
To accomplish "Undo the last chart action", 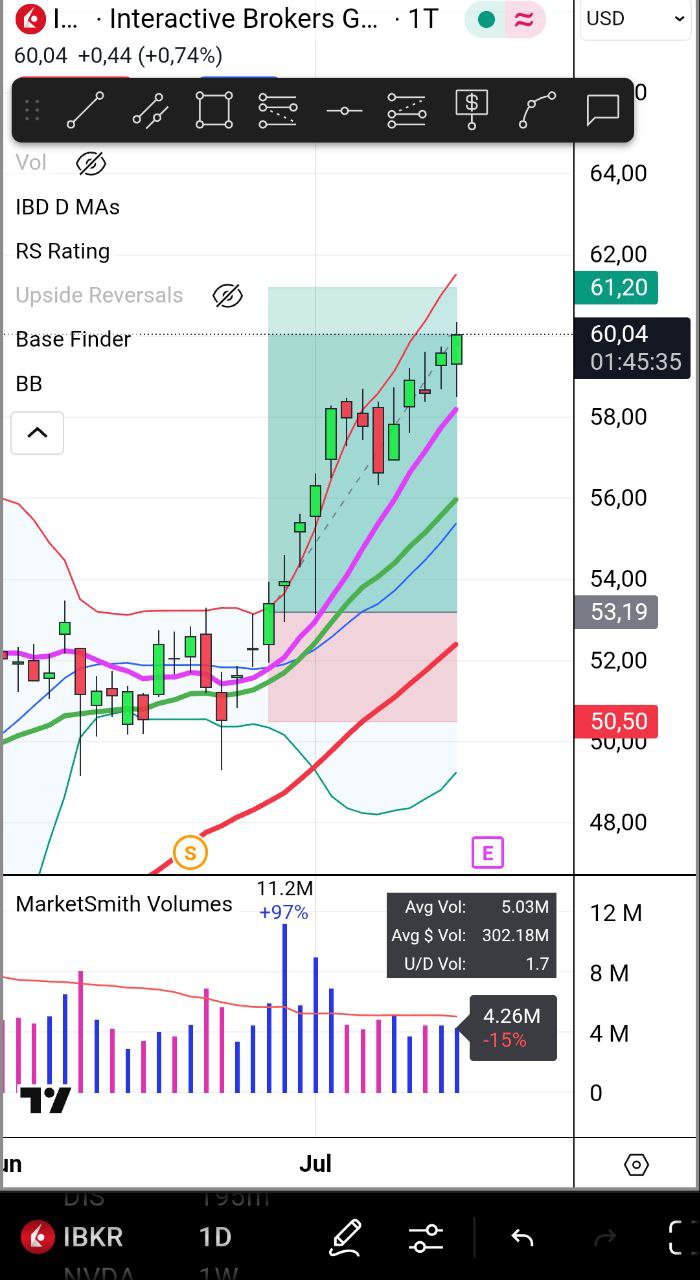I will click(x=522, y=1238).
